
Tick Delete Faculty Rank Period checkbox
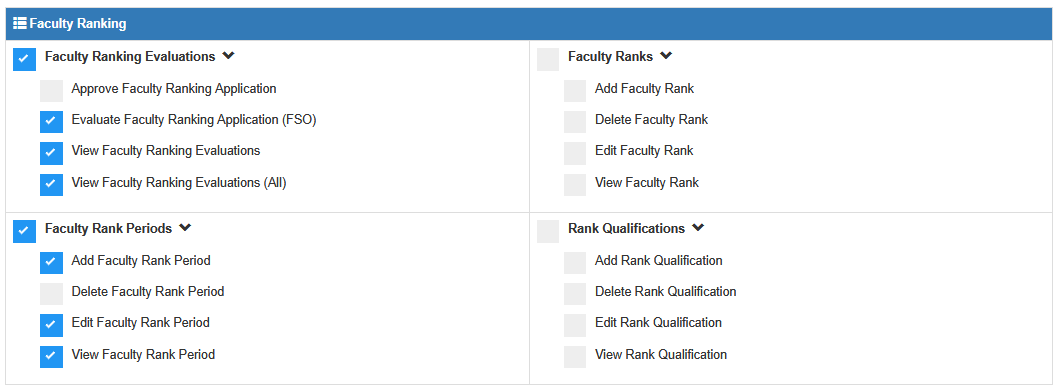click(x=51, y=294)
